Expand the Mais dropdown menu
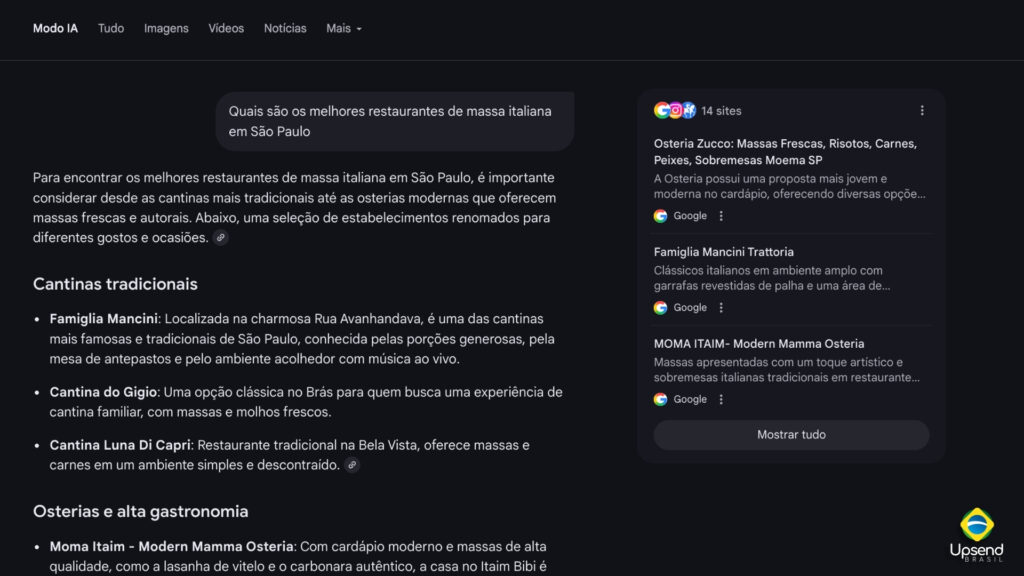Screen dimensions: 1024x576 click(344, 29)
